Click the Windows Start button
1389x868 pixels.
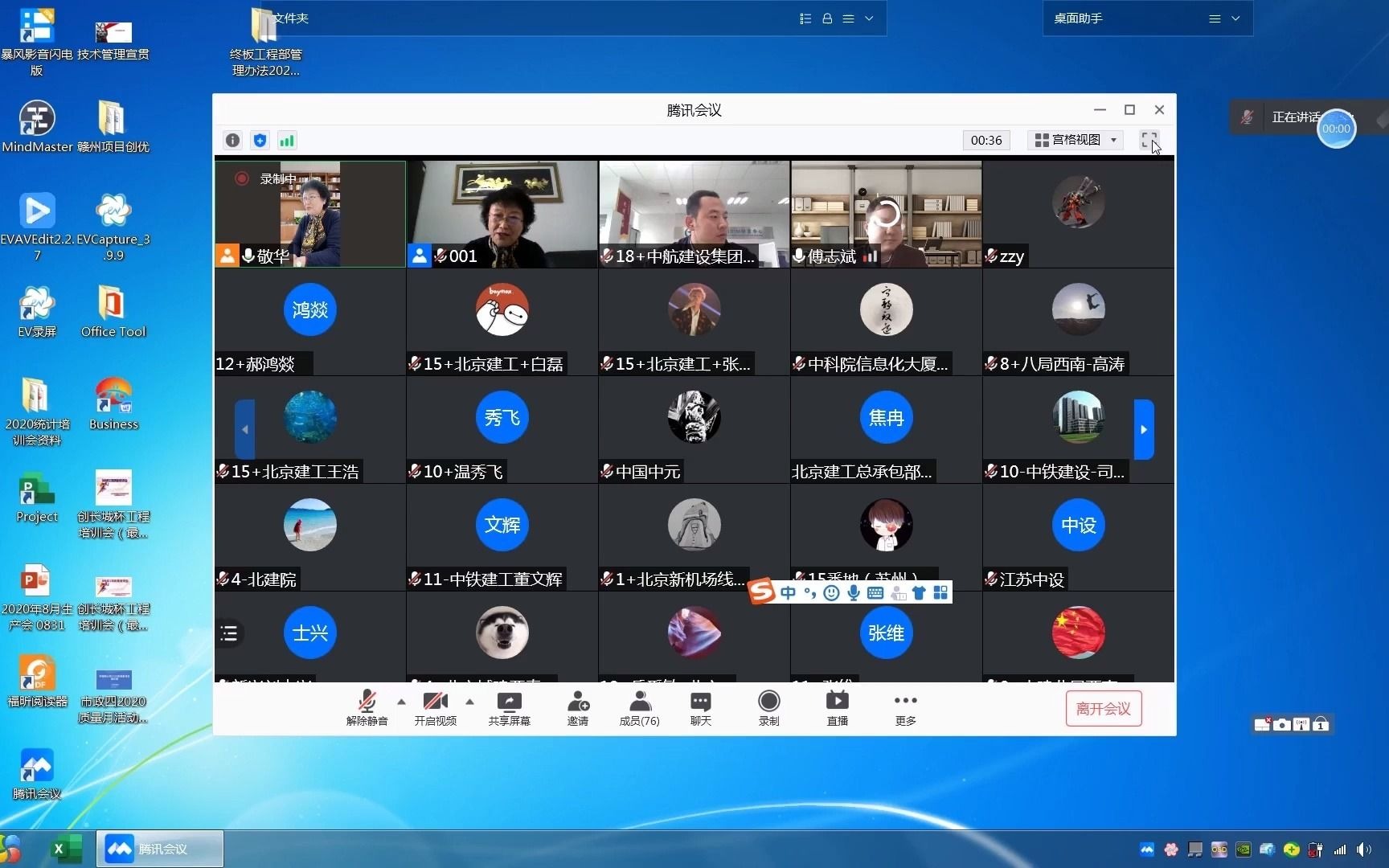[x=10, y=850]
